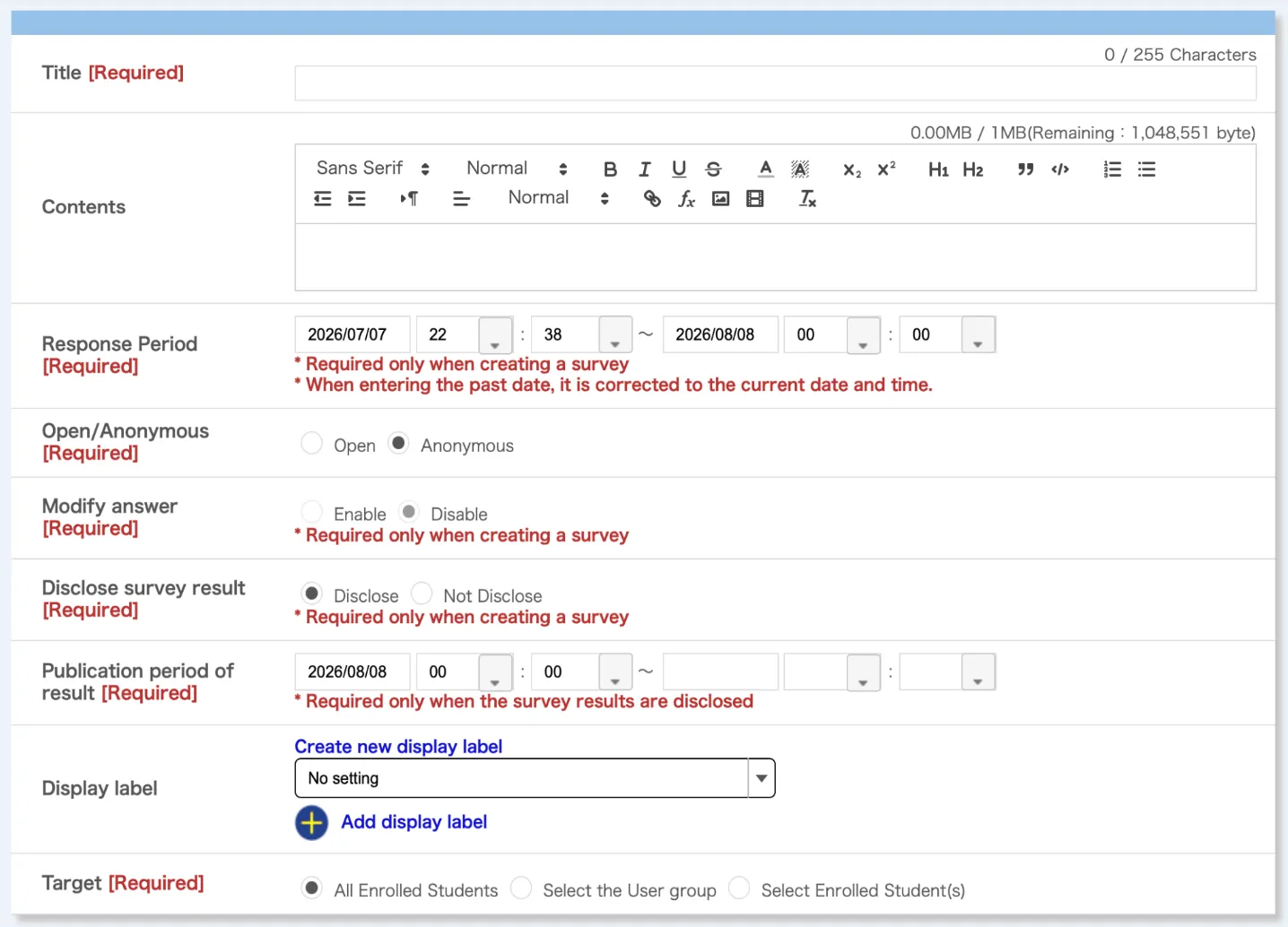1288x927 pixels.
Task: Apply subscript formatting
Action: tap(851, 169)
